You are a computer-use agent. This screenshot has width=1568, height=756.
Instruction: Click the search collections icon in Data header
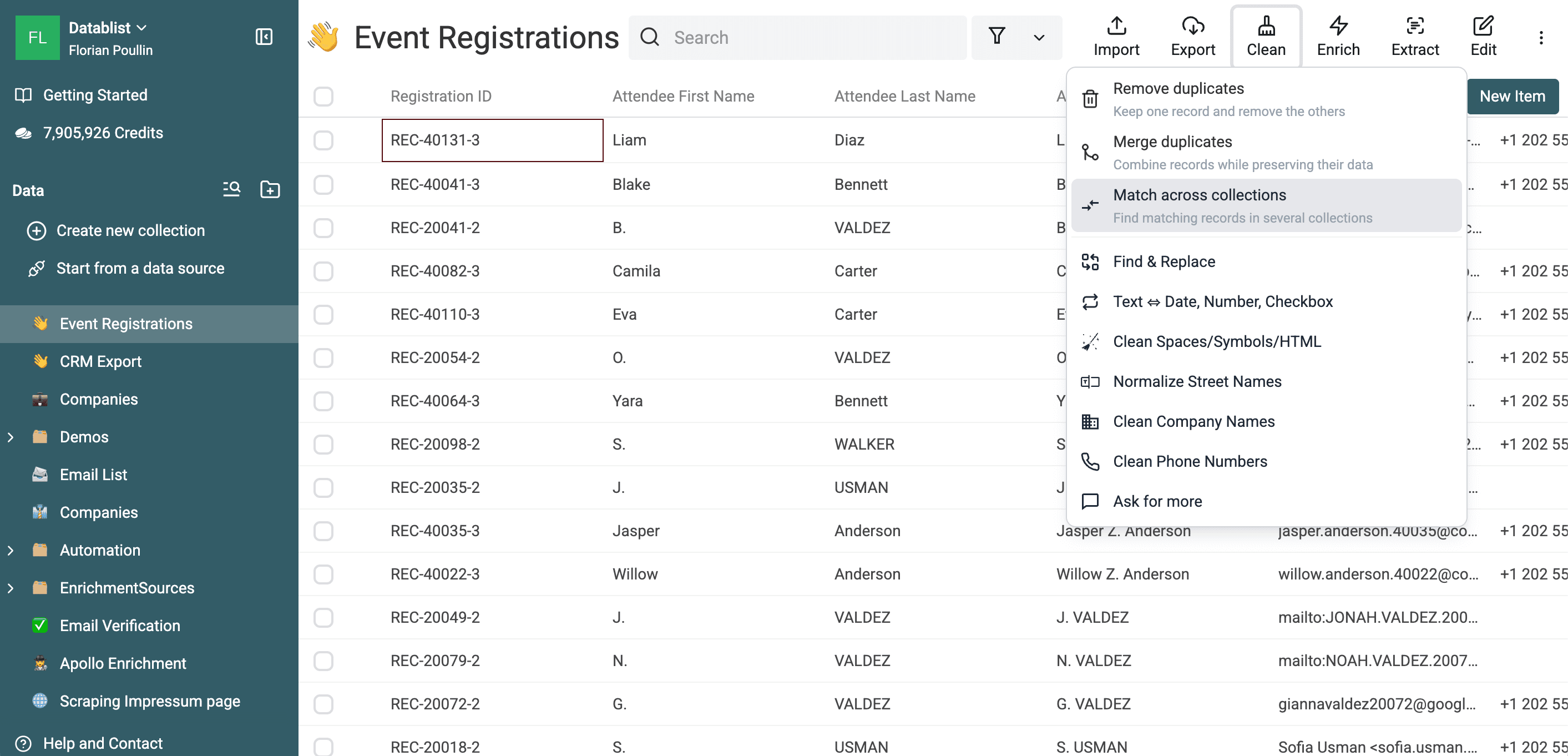coord(231,189)
